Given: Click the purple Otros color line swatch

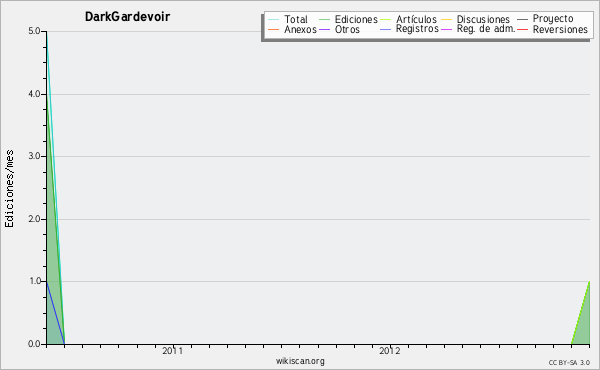Looking at the screenshot, I should pos(324,29).
